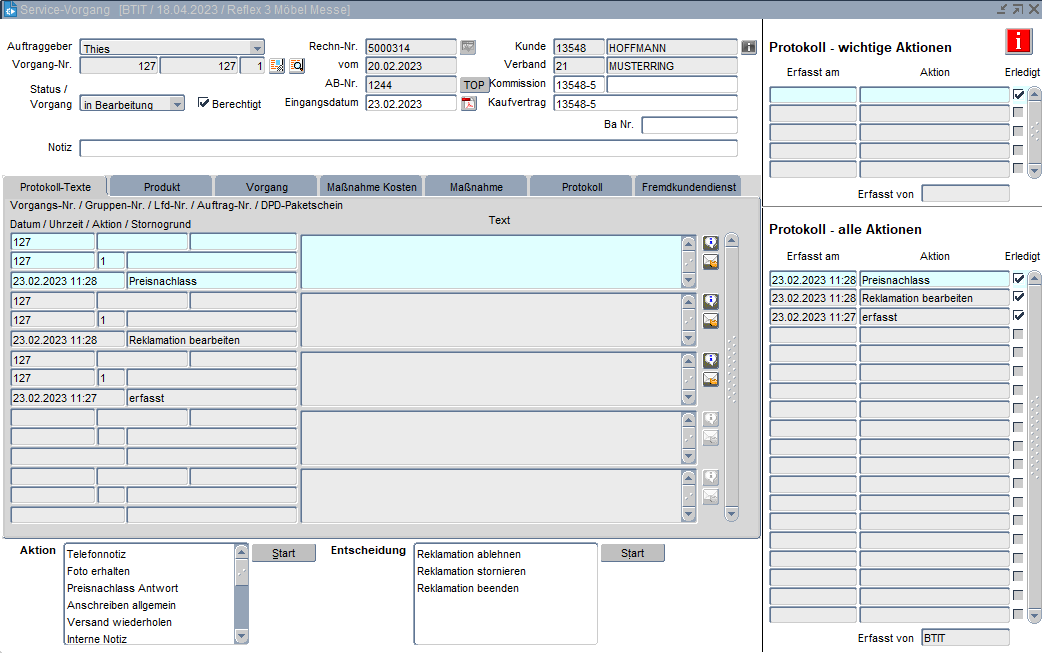Click the envelope icon for Preisnachlass entry
Viewport: 1042px width, 653px height.
coord(711,262)
